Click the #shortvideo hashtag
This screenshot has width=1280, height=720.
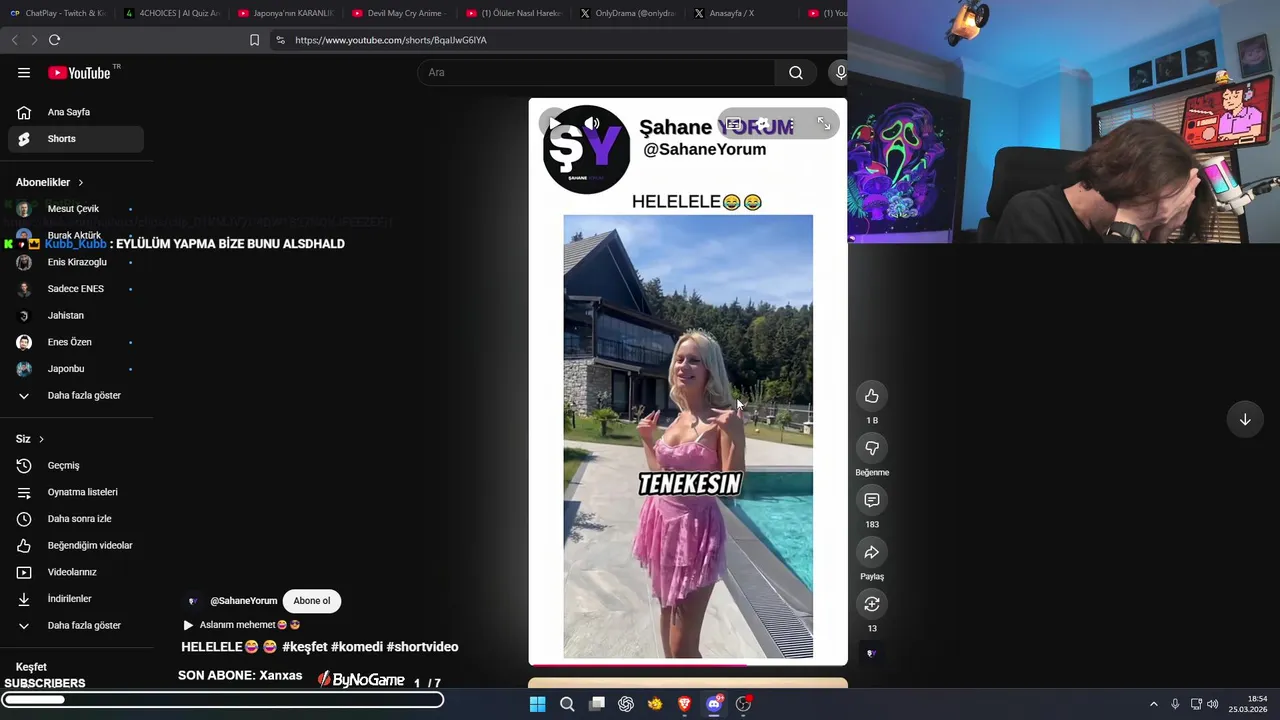(422, 647)
